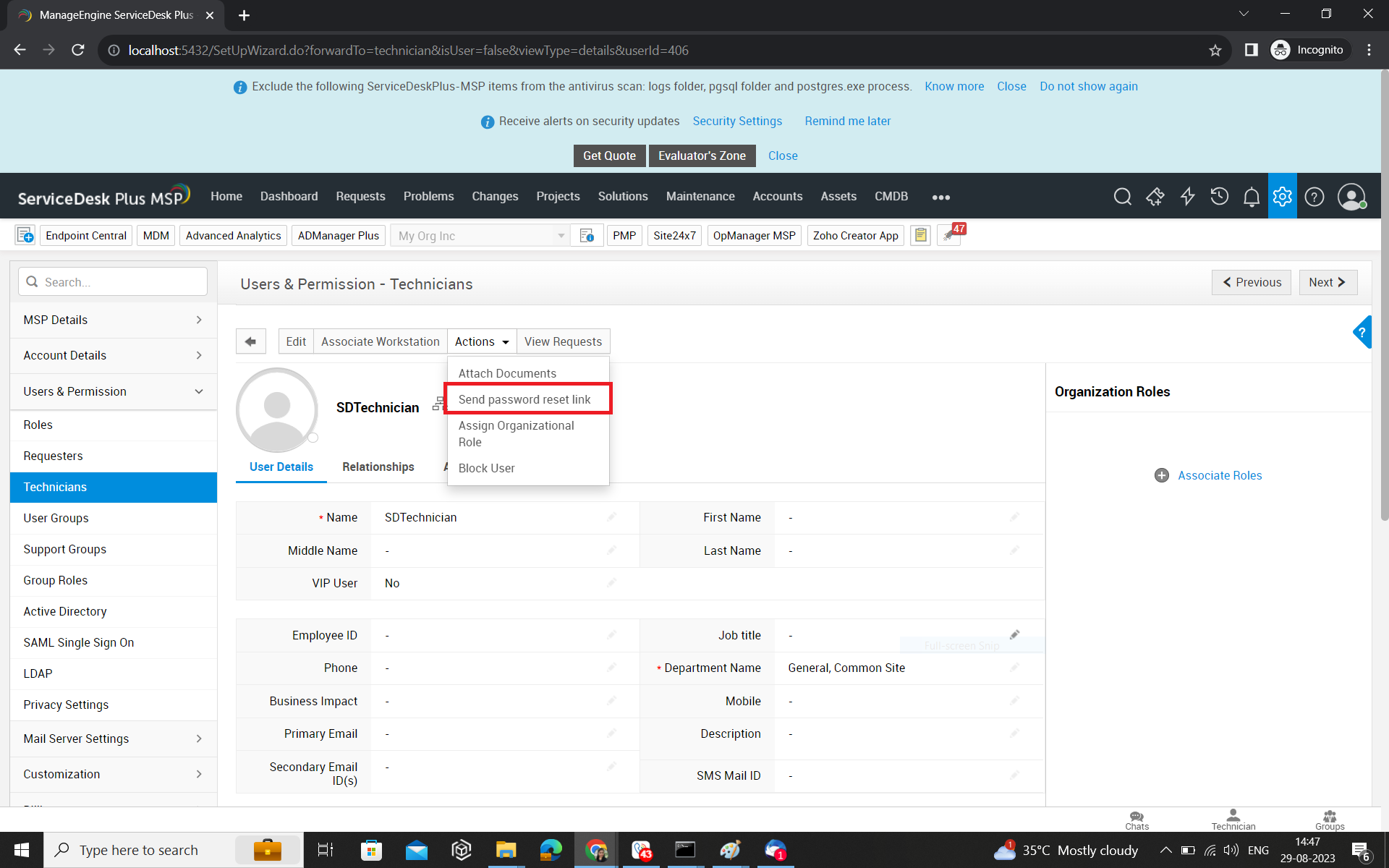Go to the Next technician
1389x868 pixels.
tap(1328, 282)
